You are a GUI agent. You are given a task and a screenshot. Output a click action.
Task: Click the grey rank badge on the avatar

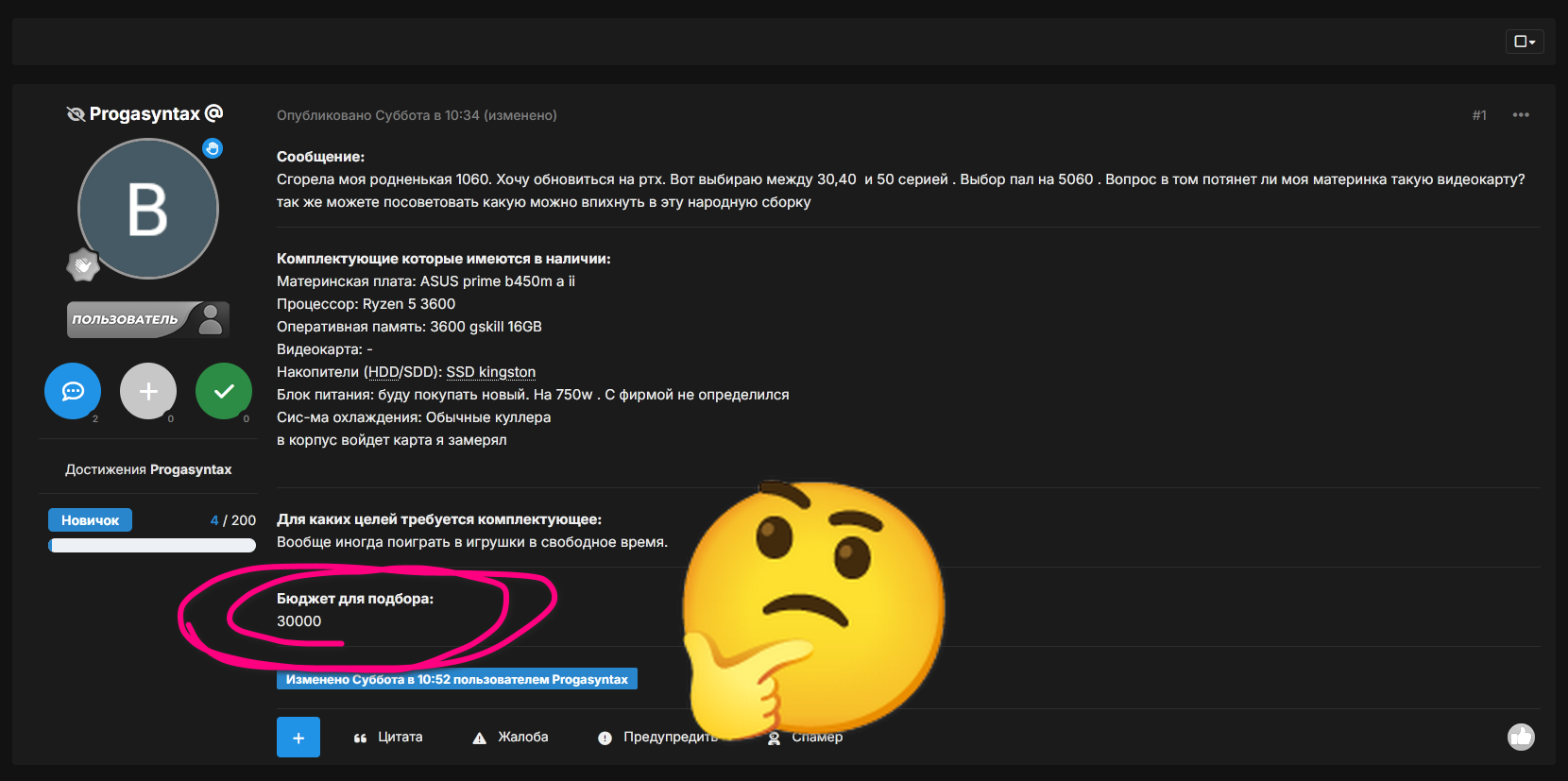[83, 265]
